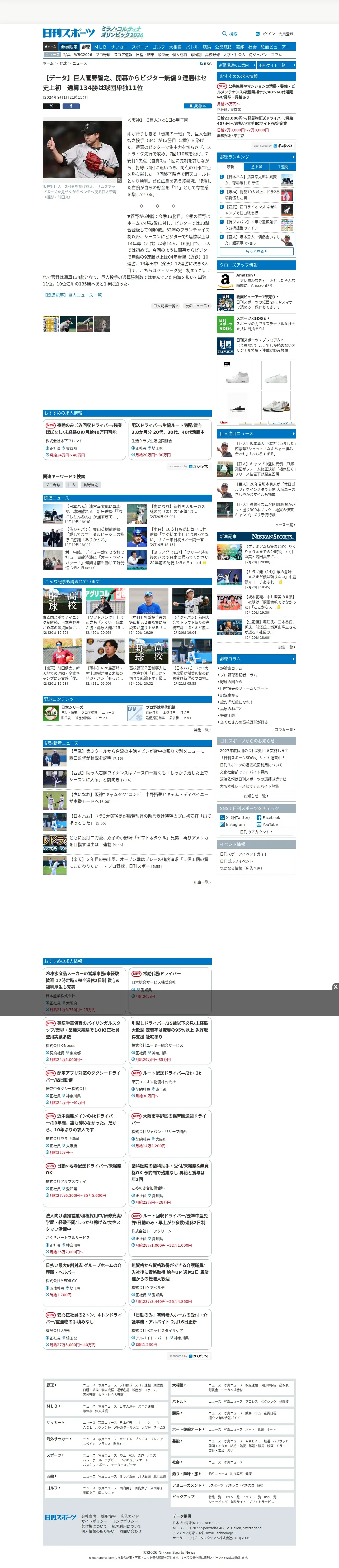The image size is (339, 1568).
Task: Click the Amazon logo in クローズアップ情報
Action: pyautogui.click(x=226, y=281)
